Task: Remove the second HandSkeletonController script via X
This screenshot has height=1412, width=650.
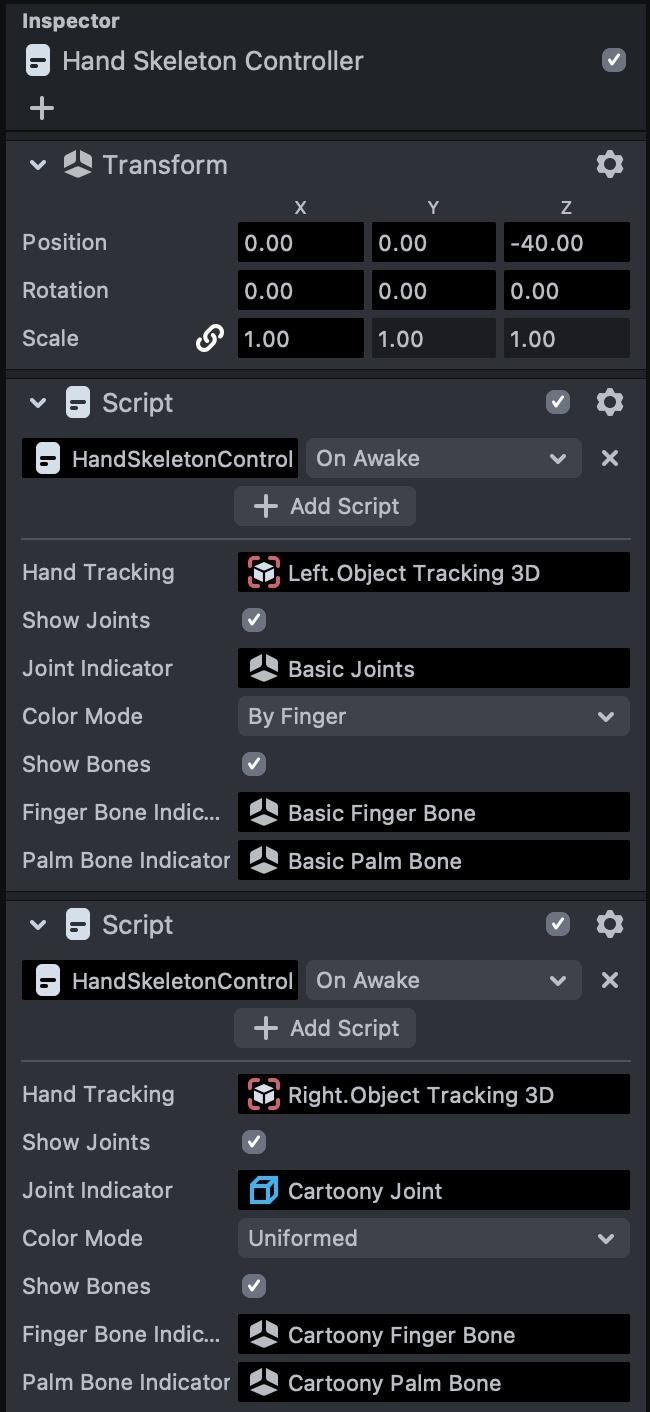Action: 609,981
